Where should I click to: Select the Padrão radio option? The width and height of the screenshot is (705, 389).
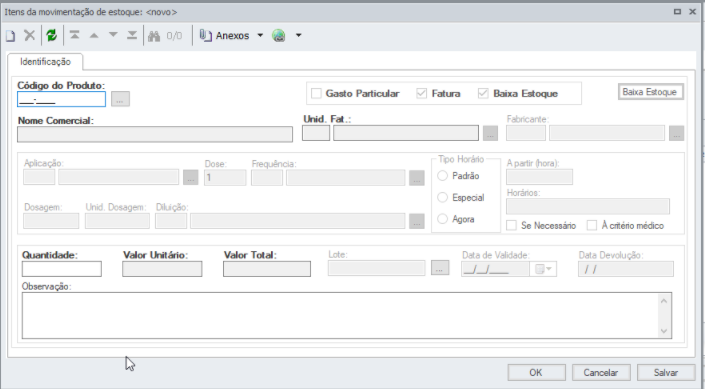click(x=442, y=176)
